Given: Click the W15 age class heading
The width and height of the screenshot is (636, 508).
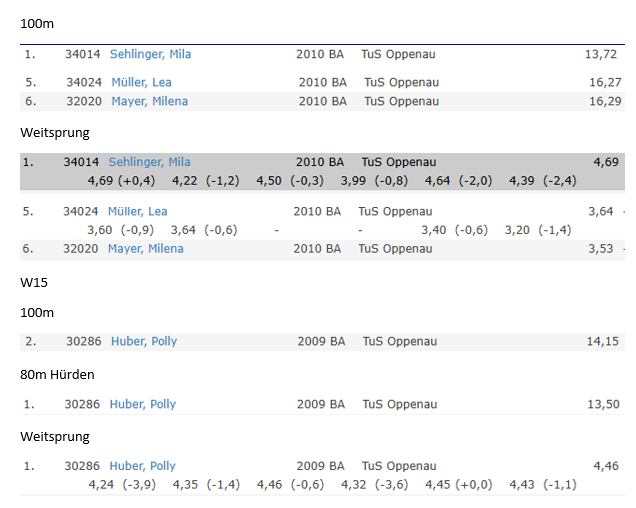Looking at the screenshot, I should click(34, 283).
